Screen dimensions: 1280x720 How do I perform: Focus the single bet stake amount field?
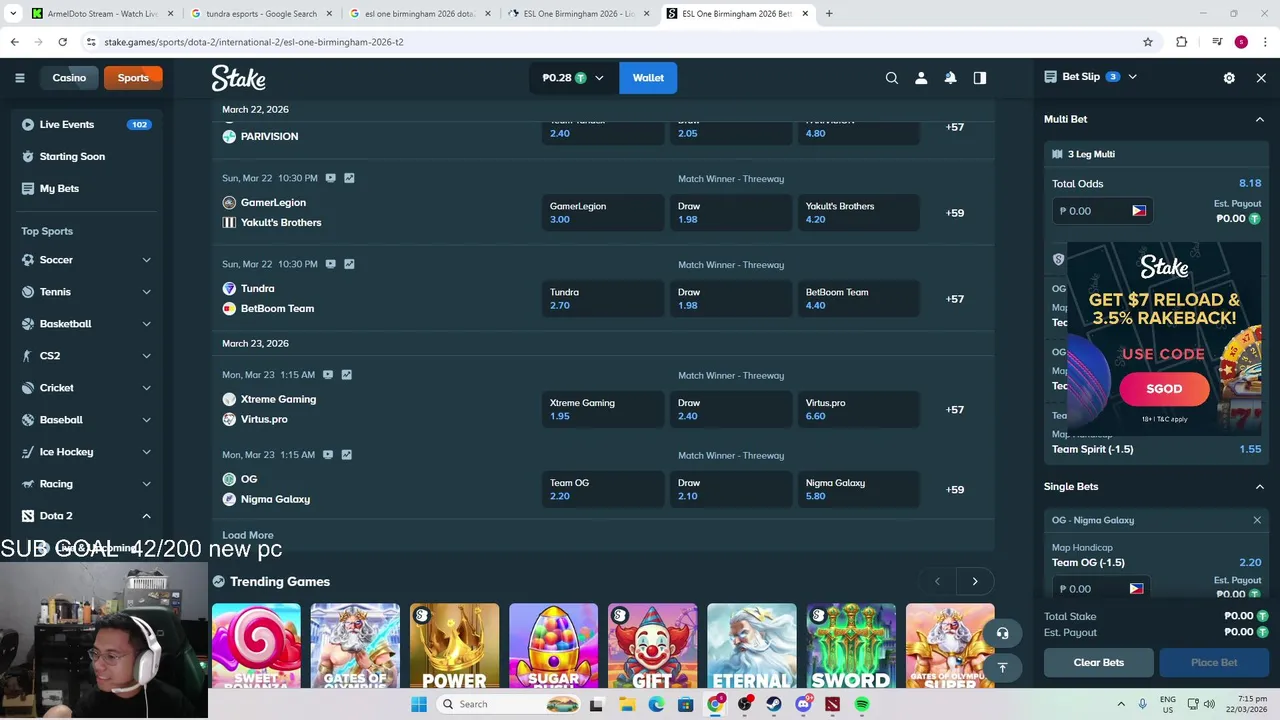(1100, 589)
